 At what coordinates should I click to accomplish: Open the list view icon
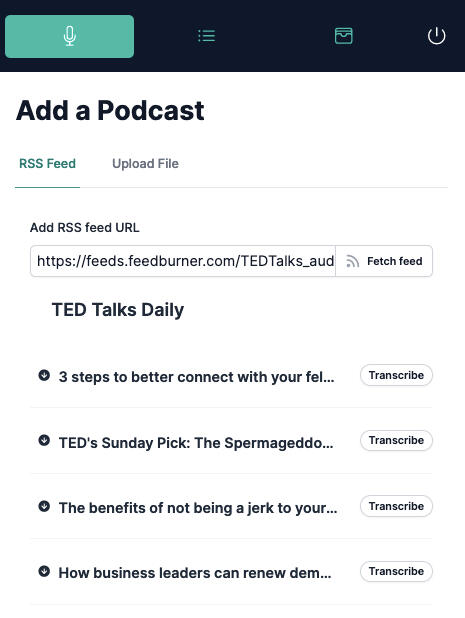coord(206,36)
